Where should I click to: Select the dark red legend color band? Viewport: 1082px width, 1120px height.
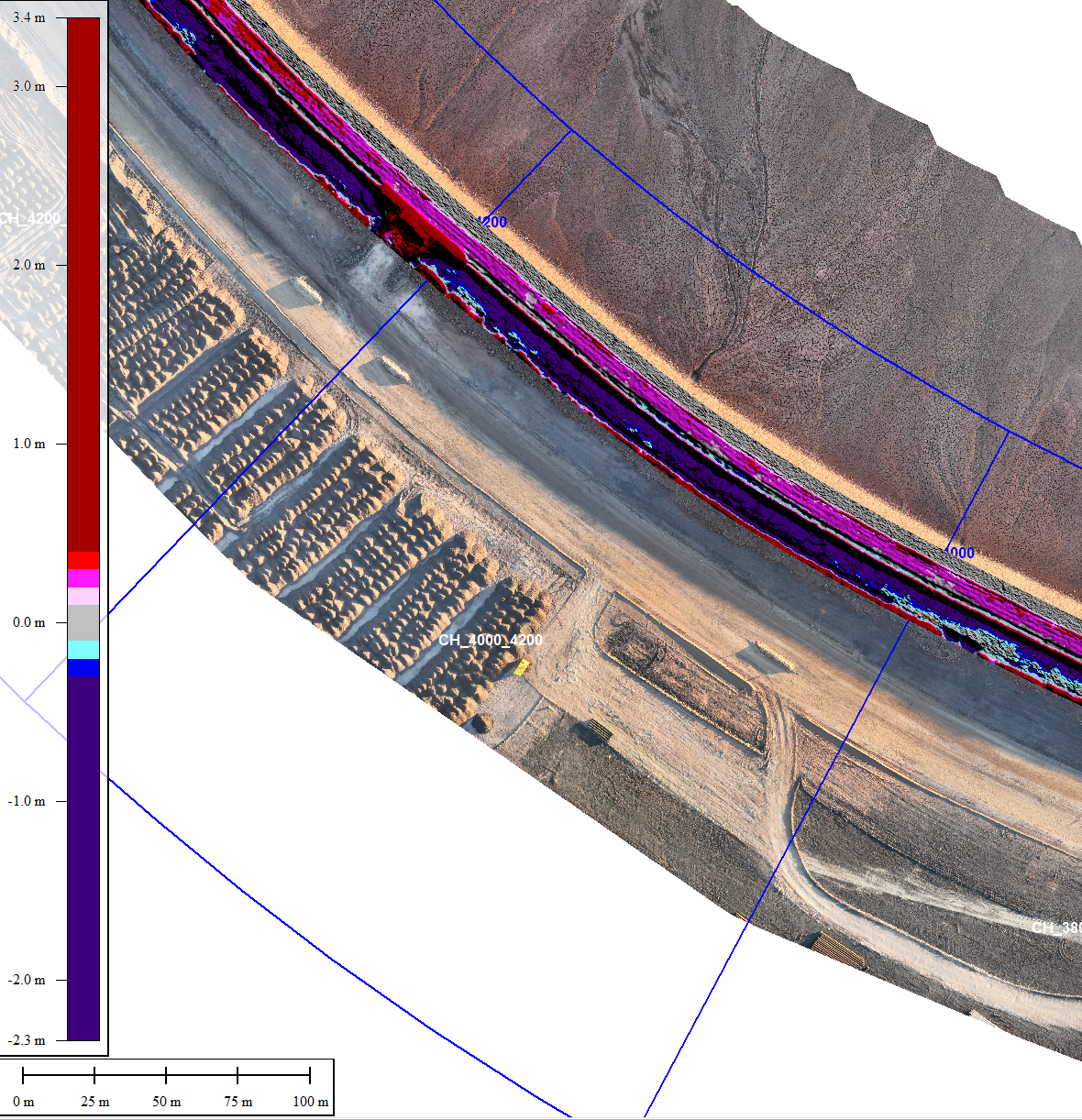tap(83, 284)
